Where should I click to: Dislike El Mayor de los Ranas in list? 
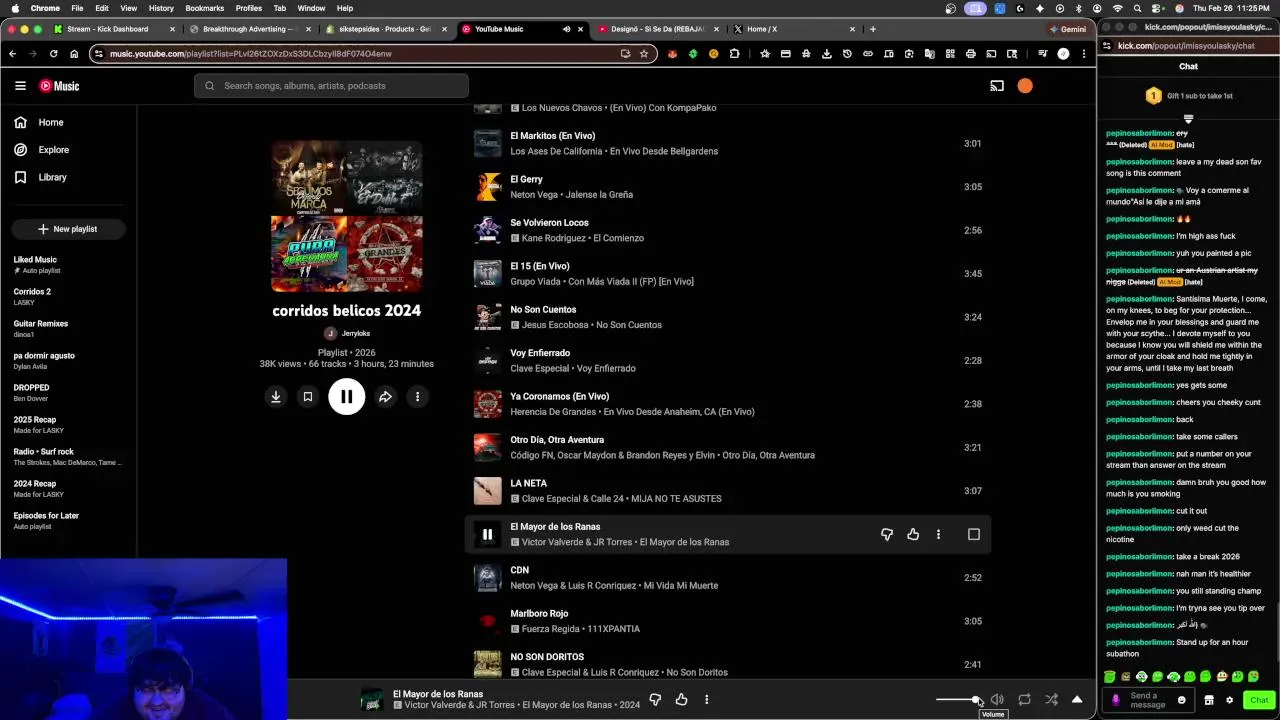[887, 534]
